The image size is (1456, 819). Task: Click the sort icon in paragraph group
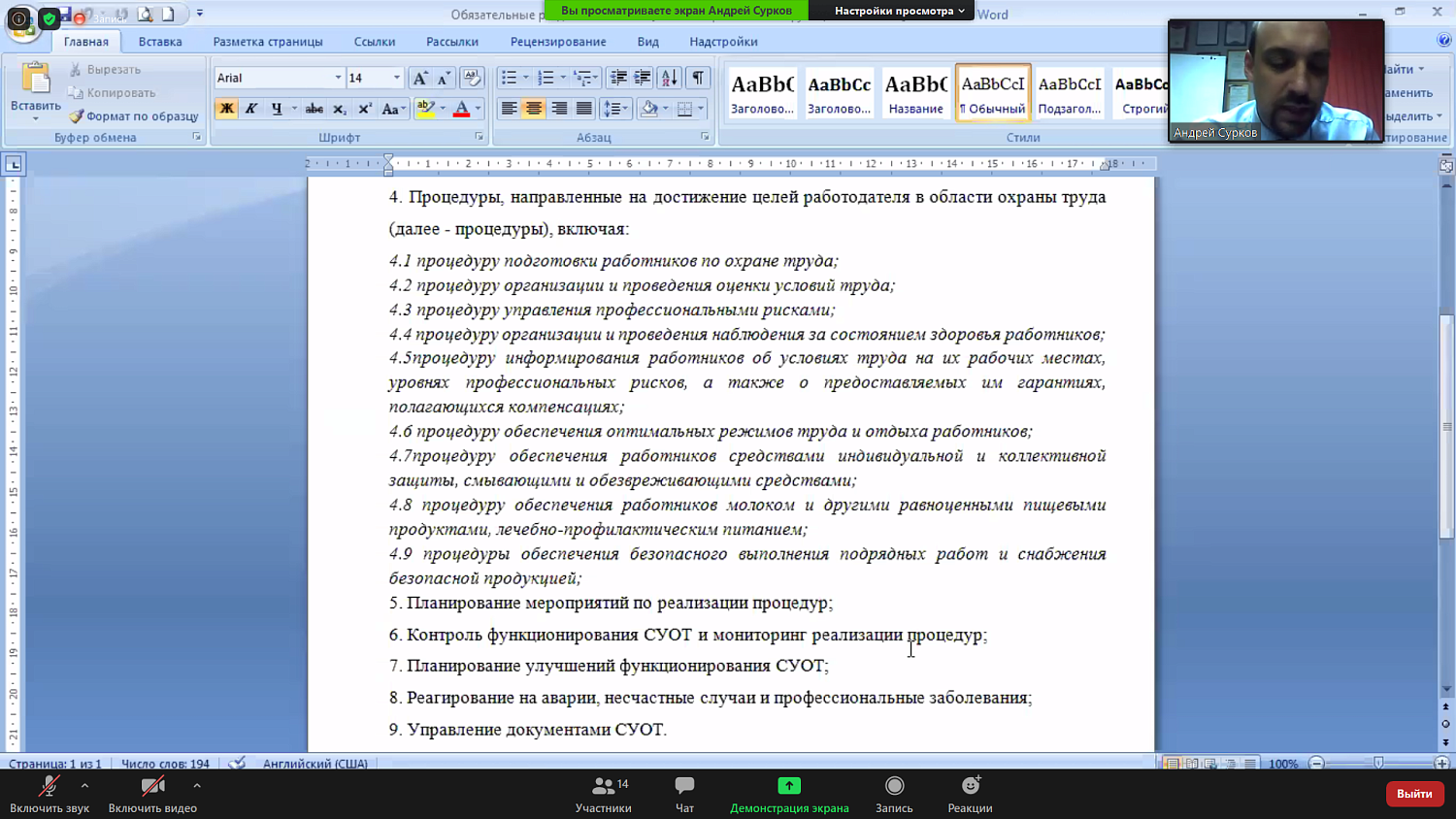pyautogui.click(x=670, y=78)
